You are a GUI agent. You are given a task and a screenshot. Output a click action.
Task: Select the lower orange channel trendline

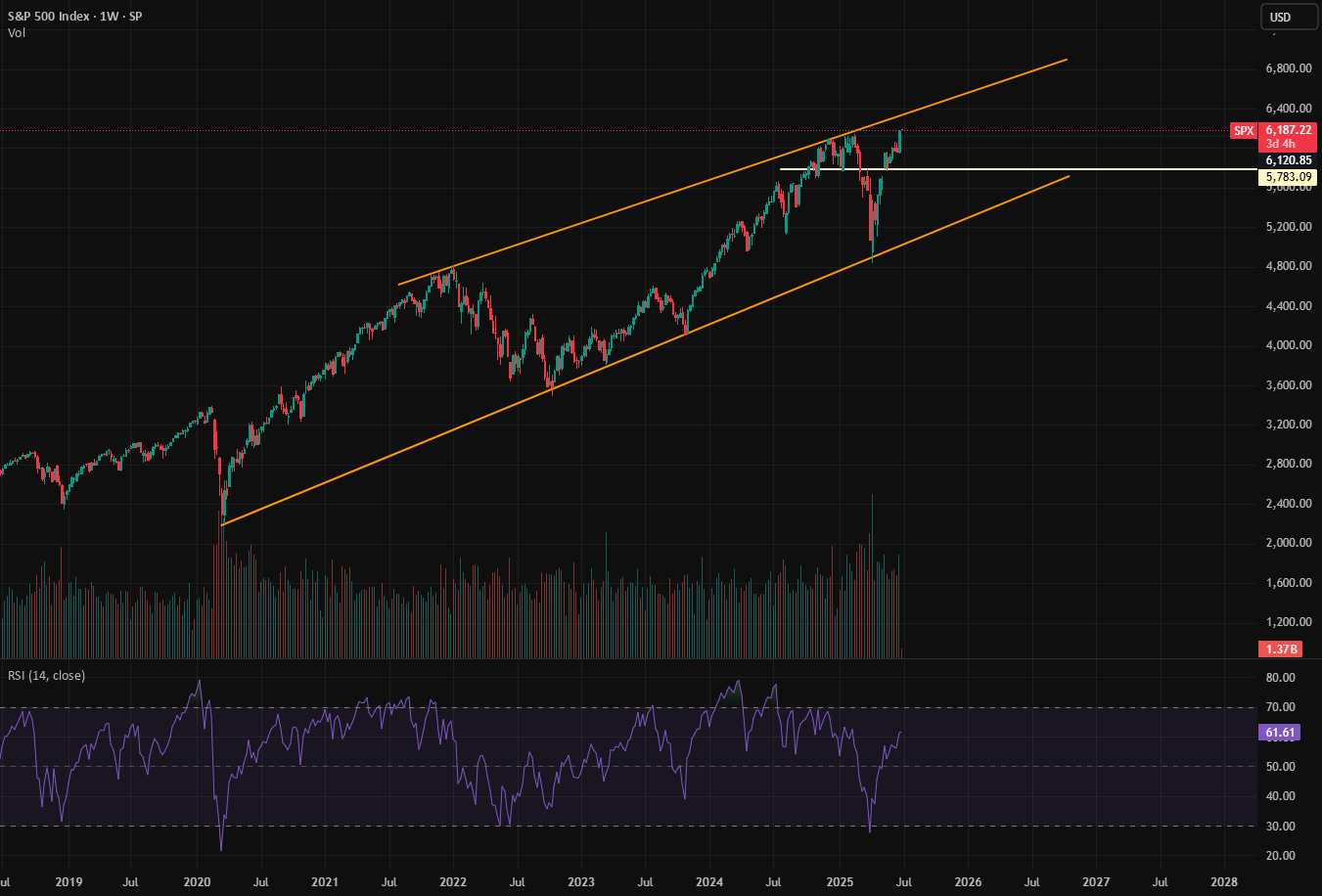(x=646, y=350)
